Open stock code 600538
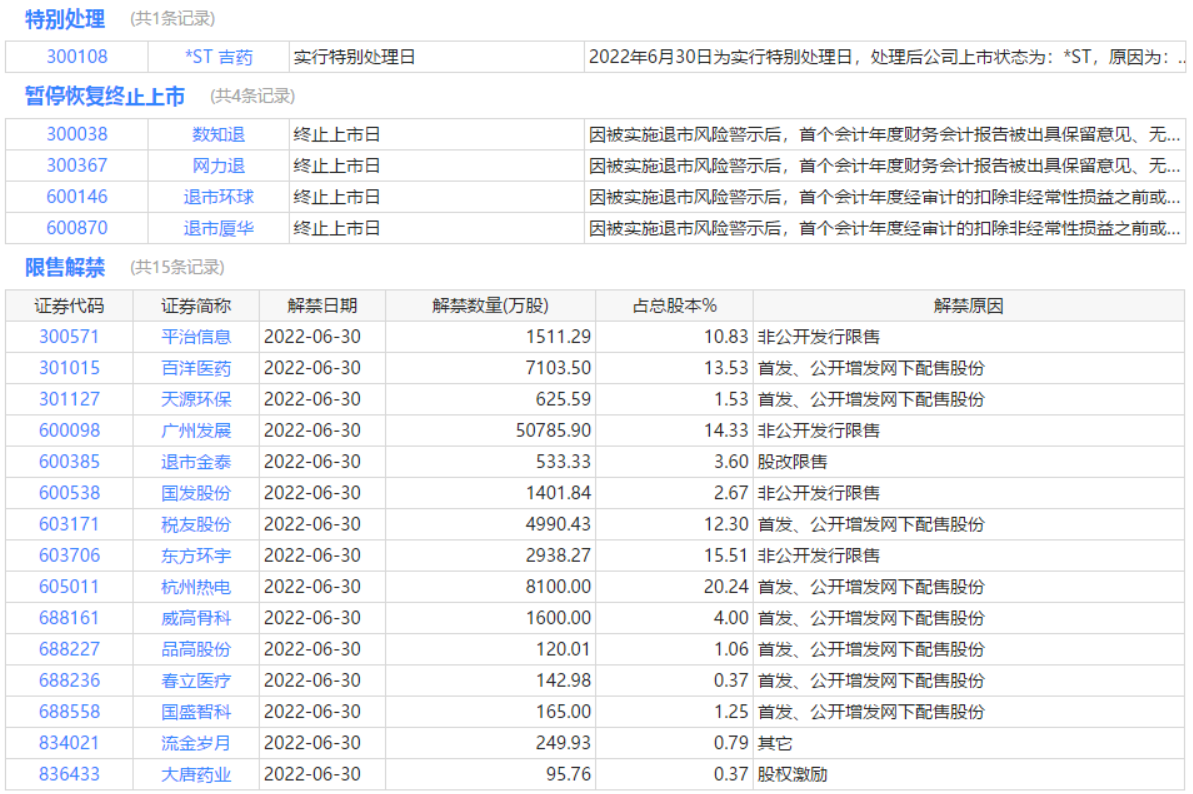1193x794 pixels. pyautogui.click(x=69, y=493)
